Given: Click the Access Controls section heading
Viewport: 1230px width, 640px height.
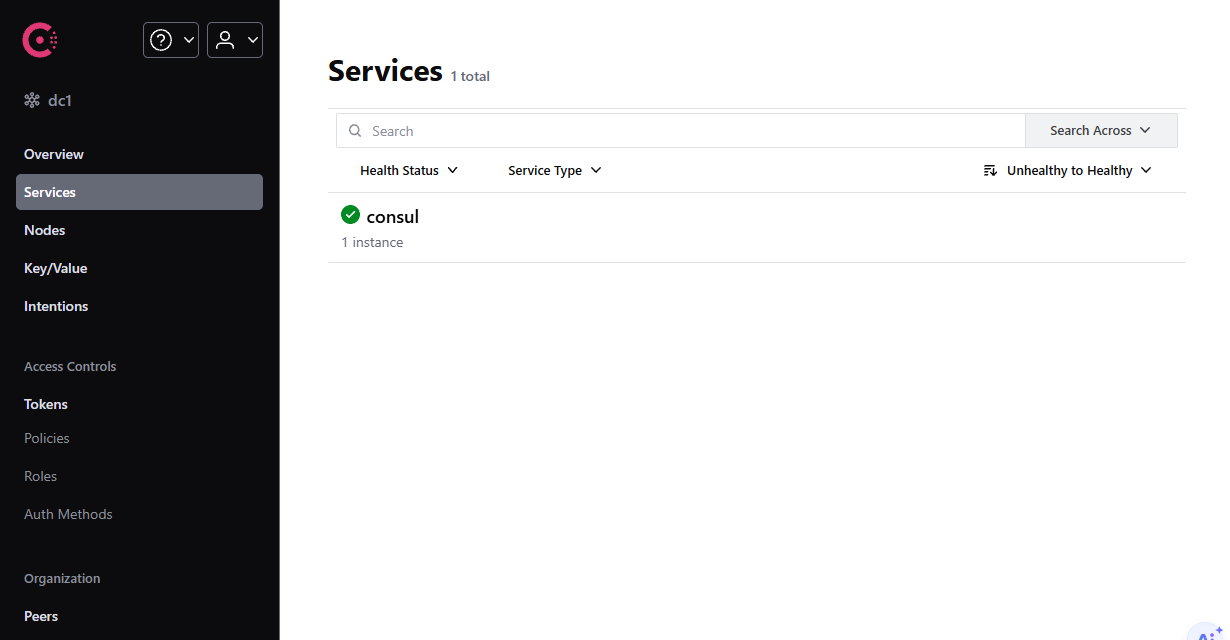Looking at the screenshot, I should pos(70,366).
